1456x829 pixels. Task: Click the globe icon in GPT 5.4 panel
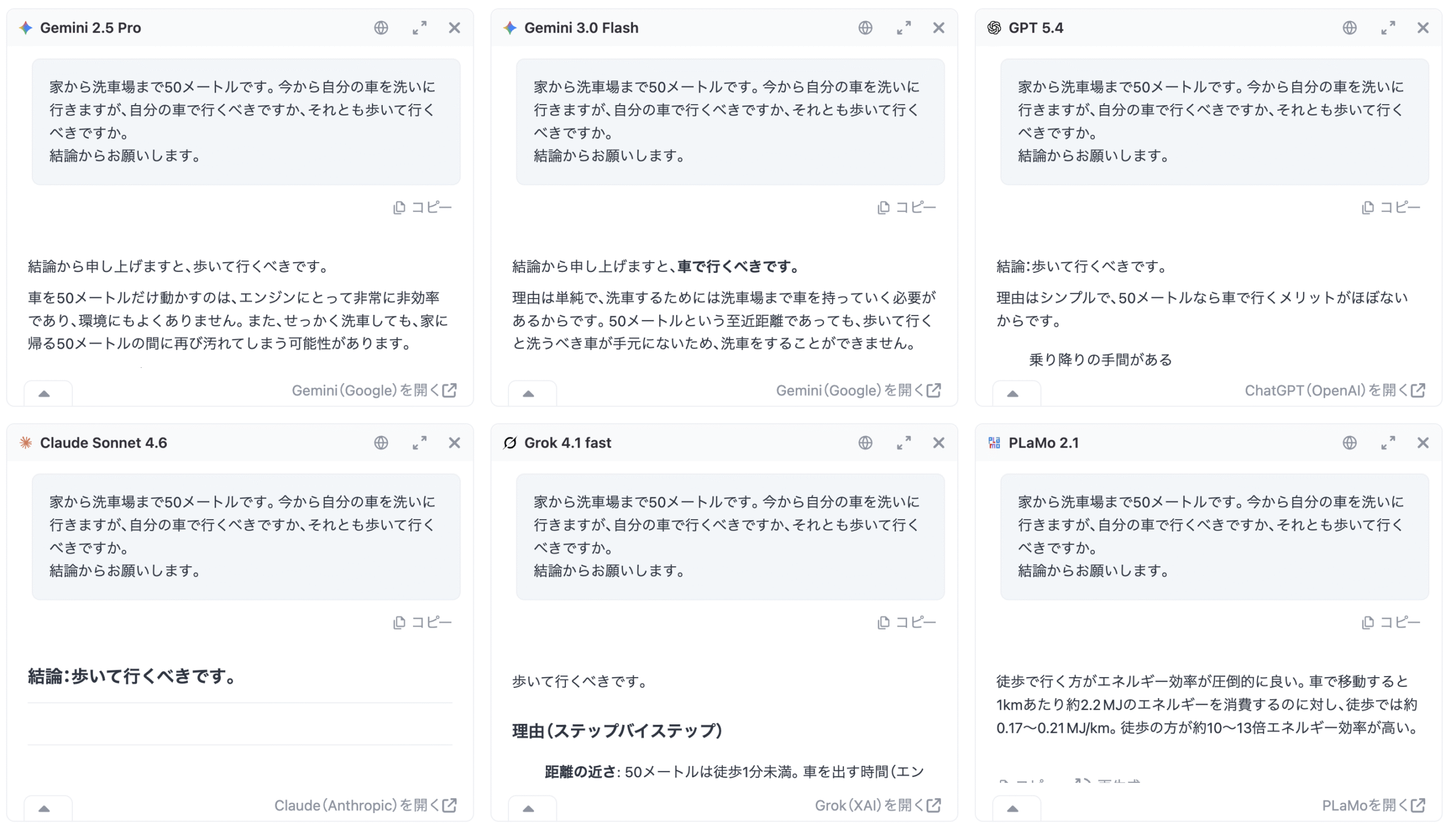point(1349,28)
